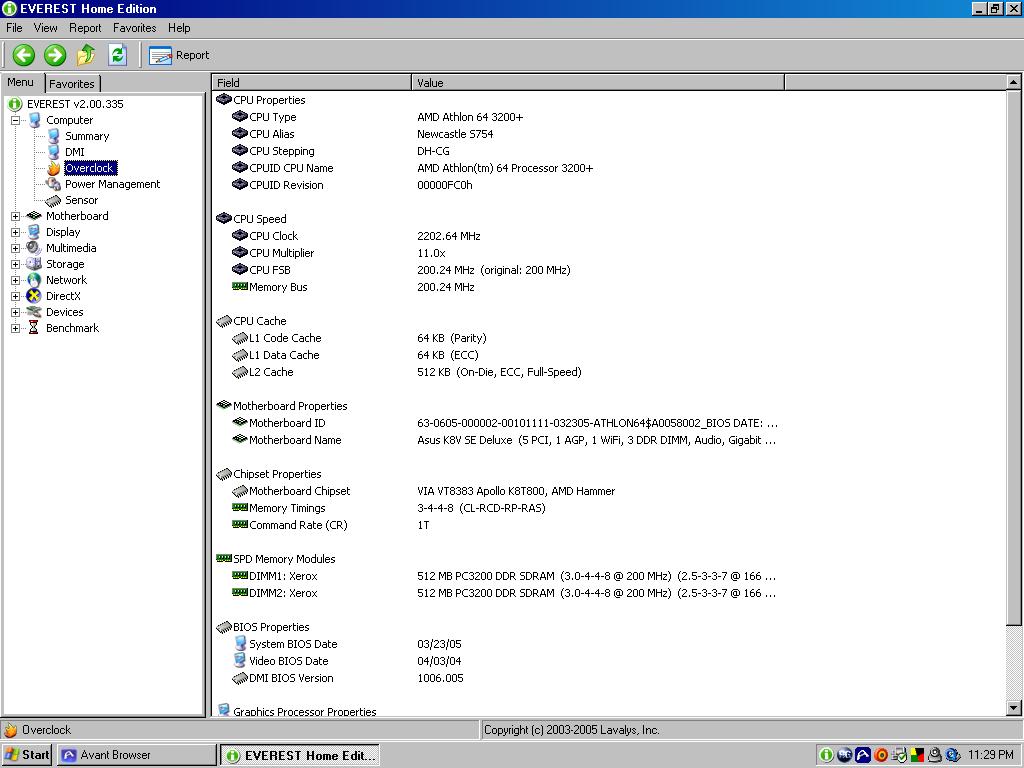Viewport: 1024px width, 768px height.
Task: Collapse the Computer tree node
Action: (16, 120)
